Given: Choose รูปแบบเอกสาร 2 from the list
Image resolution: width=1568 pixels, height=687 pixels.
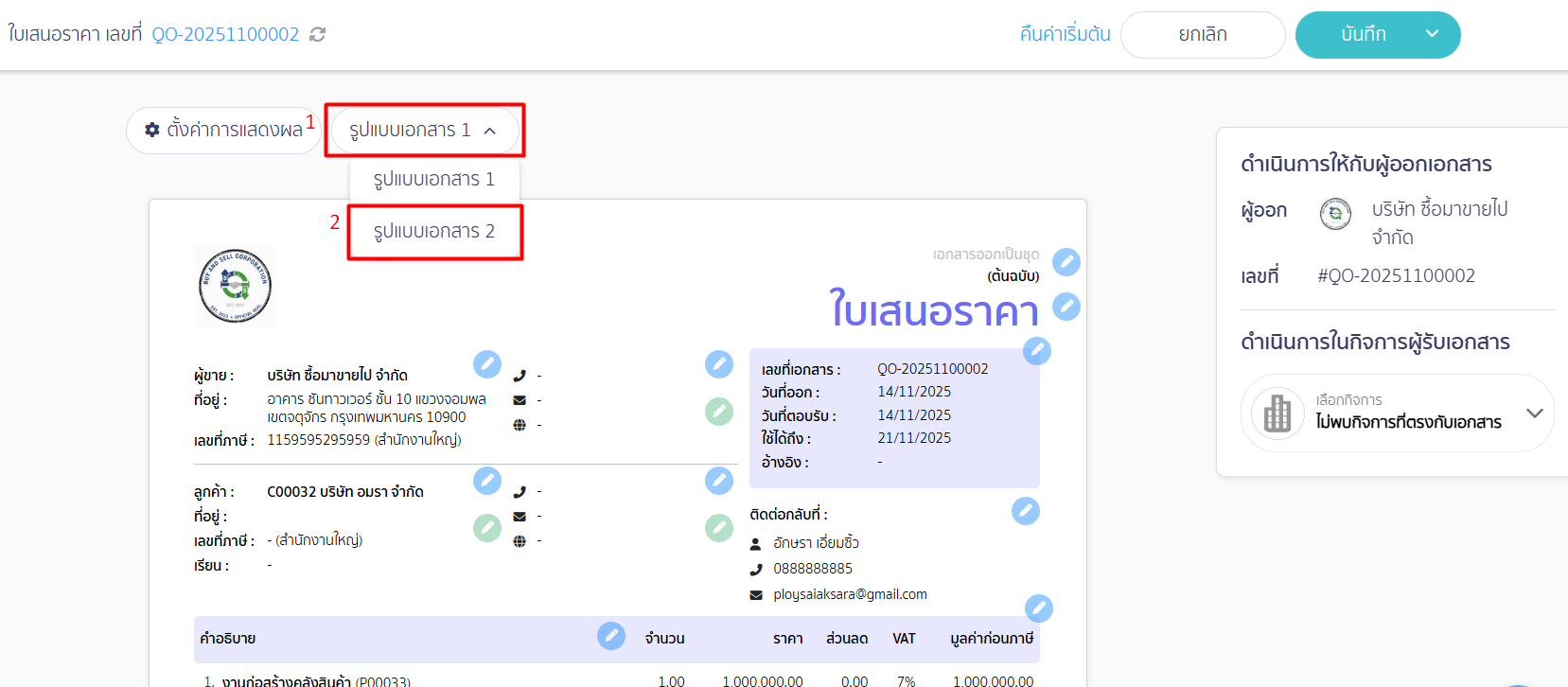Looking at the screenshot, I should (434, 231).
